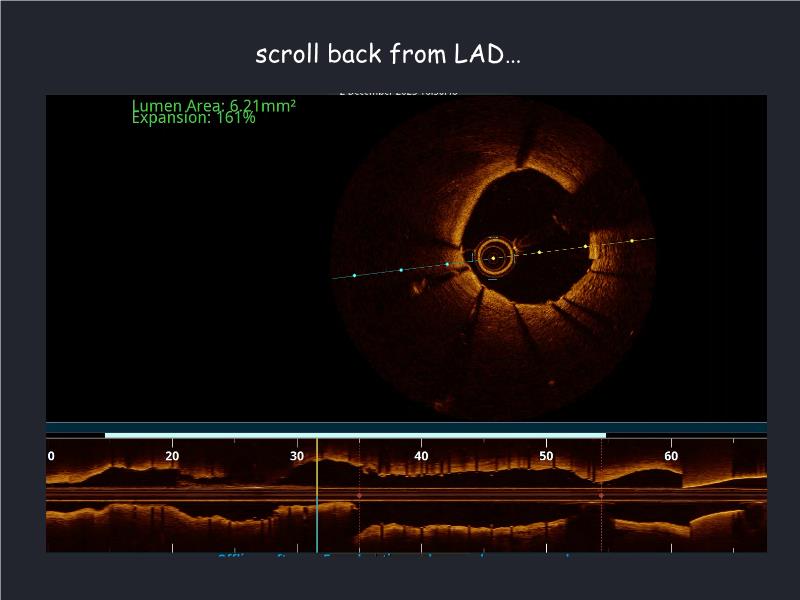800x600 pixels.
Task: Click the right red diamond on centerline
Action: tap(601, 495)
